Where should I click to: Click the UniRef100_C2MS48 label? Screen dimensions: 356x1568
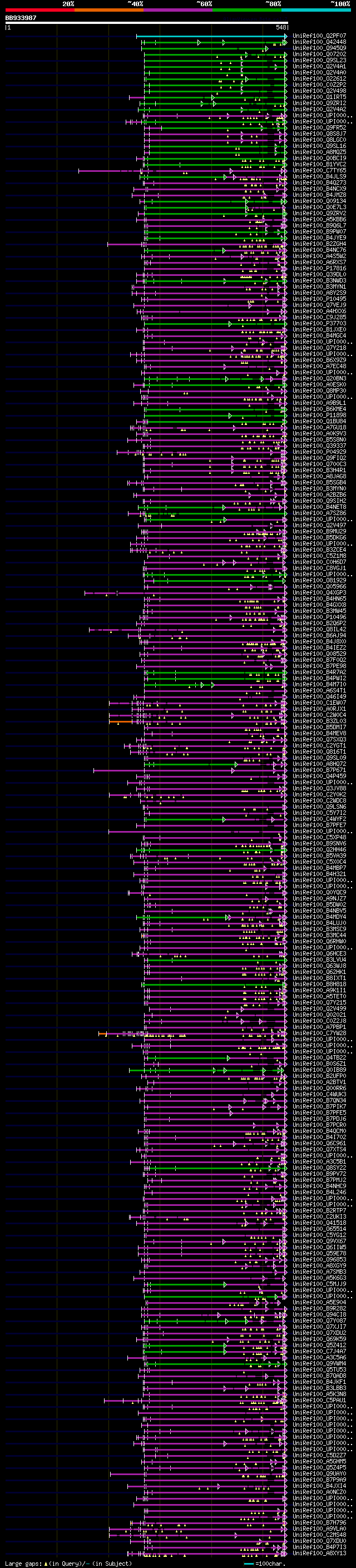coord(319,1535)
